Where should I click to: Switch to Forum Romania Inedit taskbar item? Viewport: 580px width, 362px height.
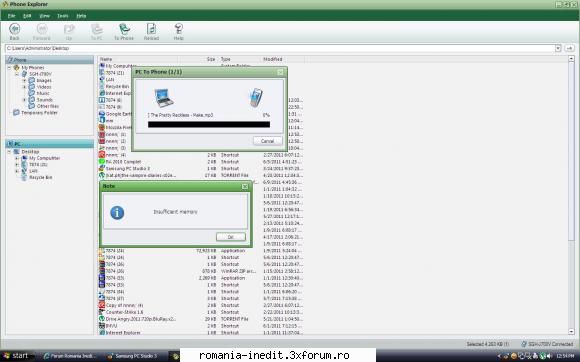click(70, 356)
